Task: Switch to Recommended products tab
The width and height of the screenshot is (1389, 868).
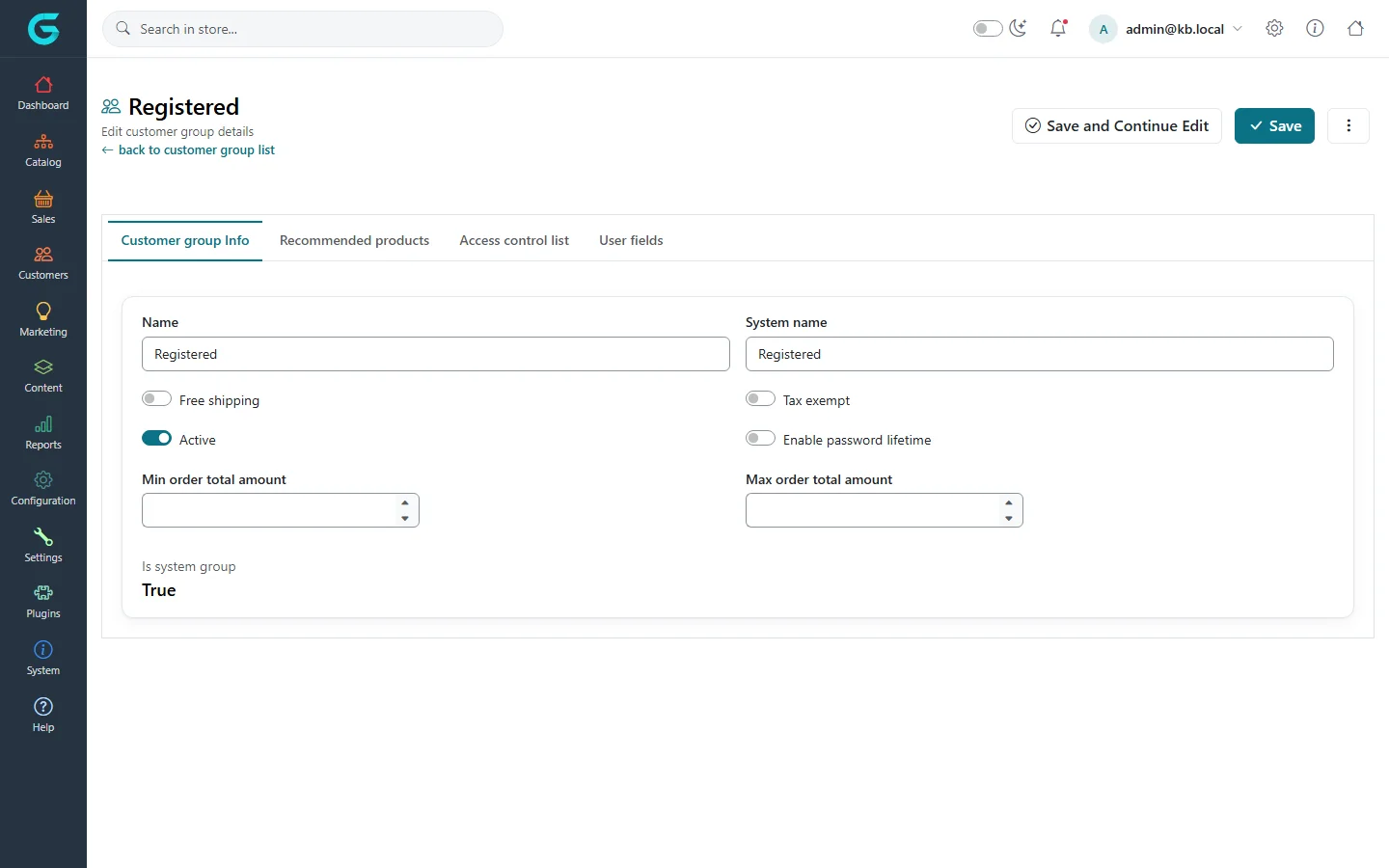Action: click(x=354, y=241)
